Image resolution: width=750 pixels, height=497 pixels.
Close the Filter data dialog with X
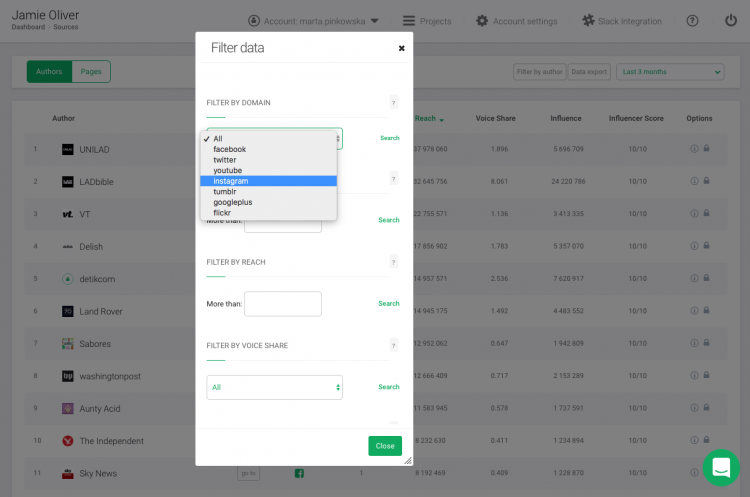tap(401, 48)
